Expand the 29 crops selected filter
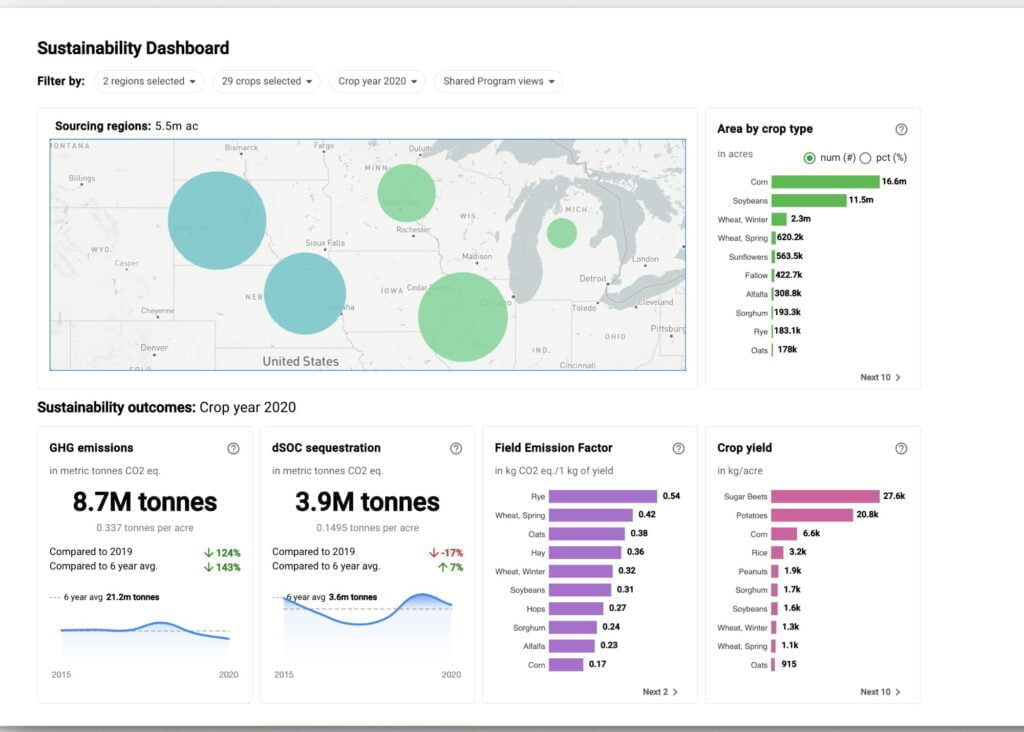This screenshot has width=1024, height=732. (266, 81)
